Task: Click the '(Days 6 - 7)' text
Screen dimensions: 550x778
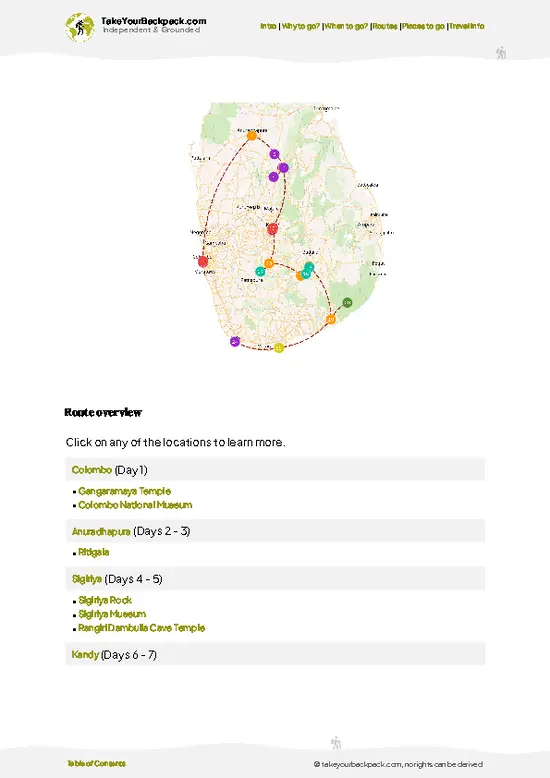Action: 129,655
